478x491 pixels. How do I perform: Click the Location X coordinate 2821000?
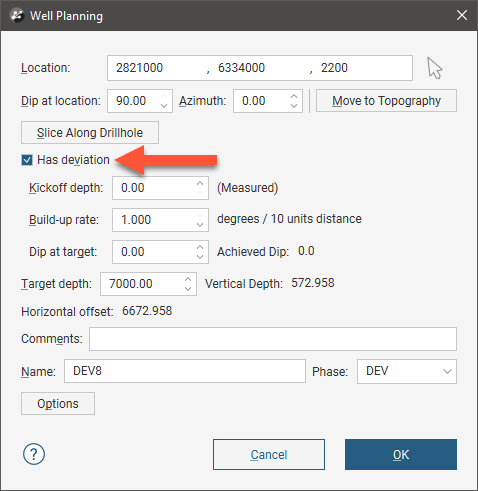click(x=139, y=68)
